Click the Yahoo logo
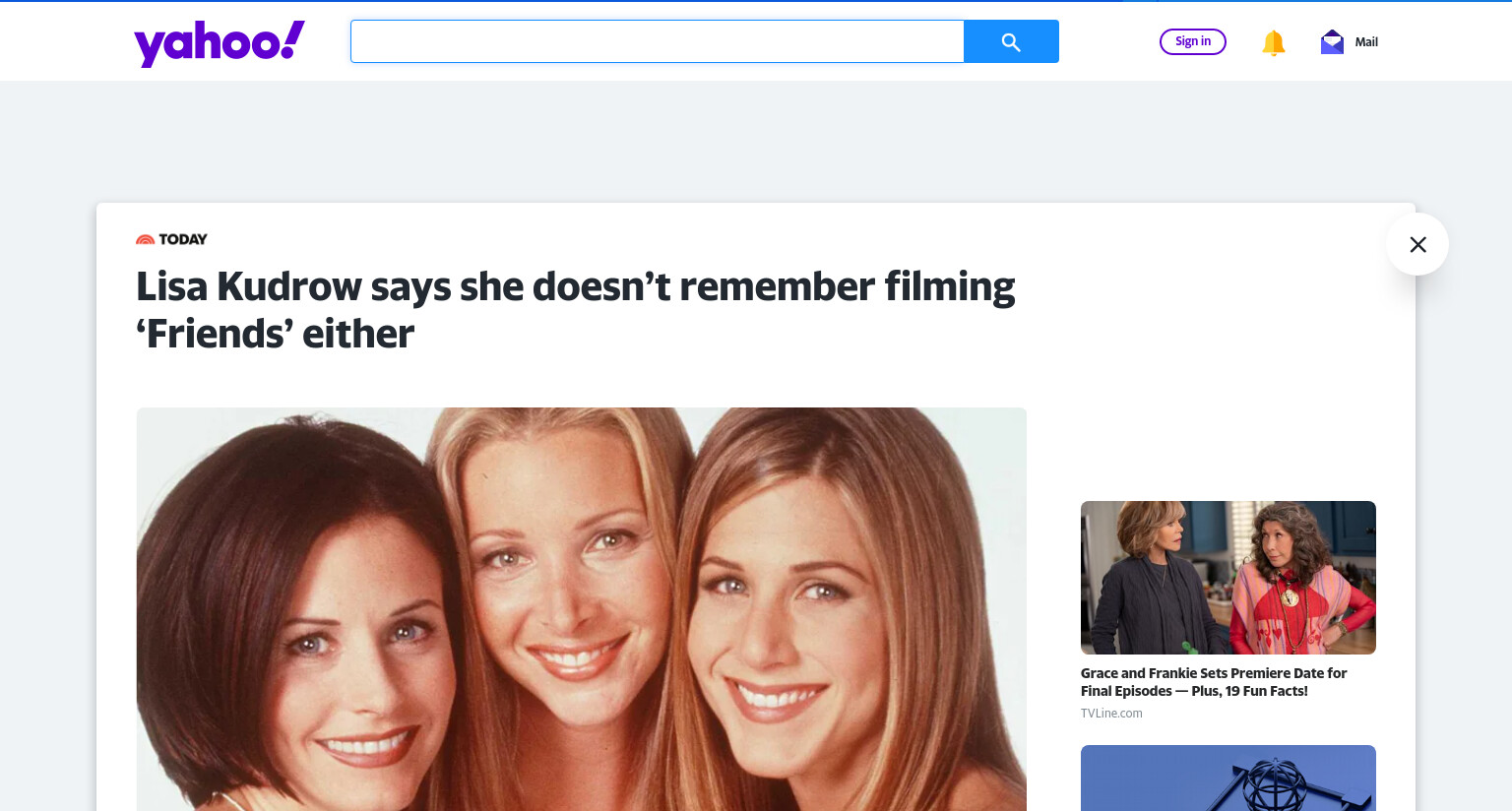Viewport: 1512px width, 811px height. [x=220, y=43]
